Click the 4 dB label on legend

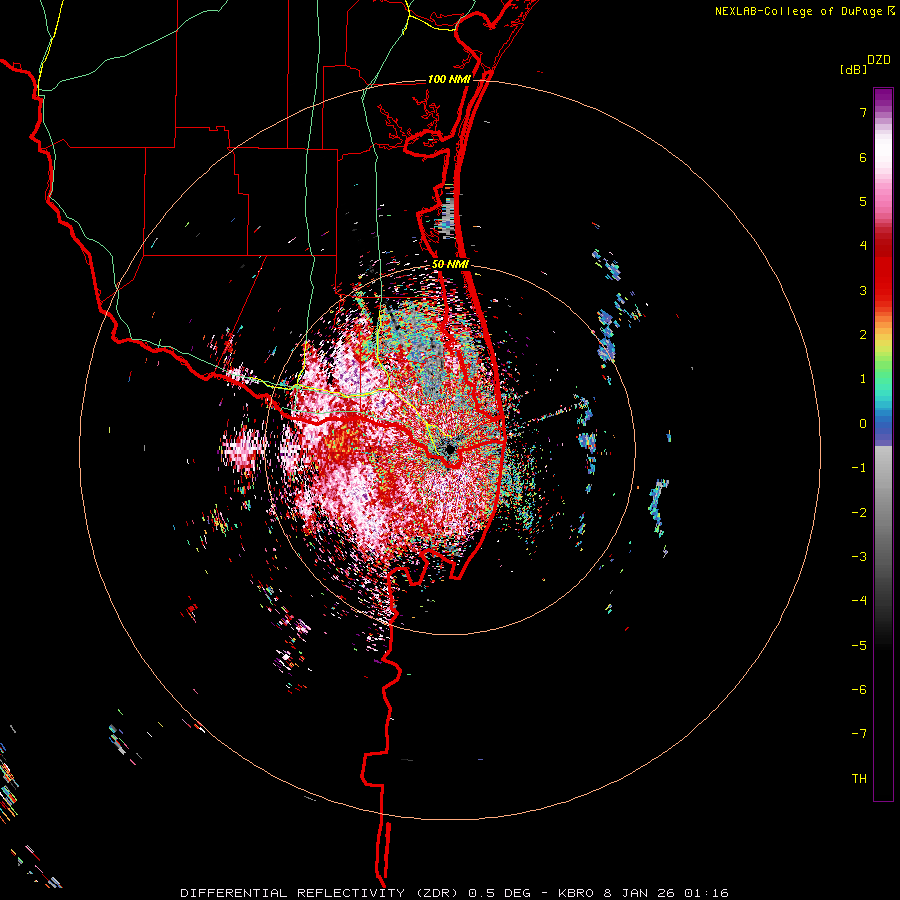[863, 246]
